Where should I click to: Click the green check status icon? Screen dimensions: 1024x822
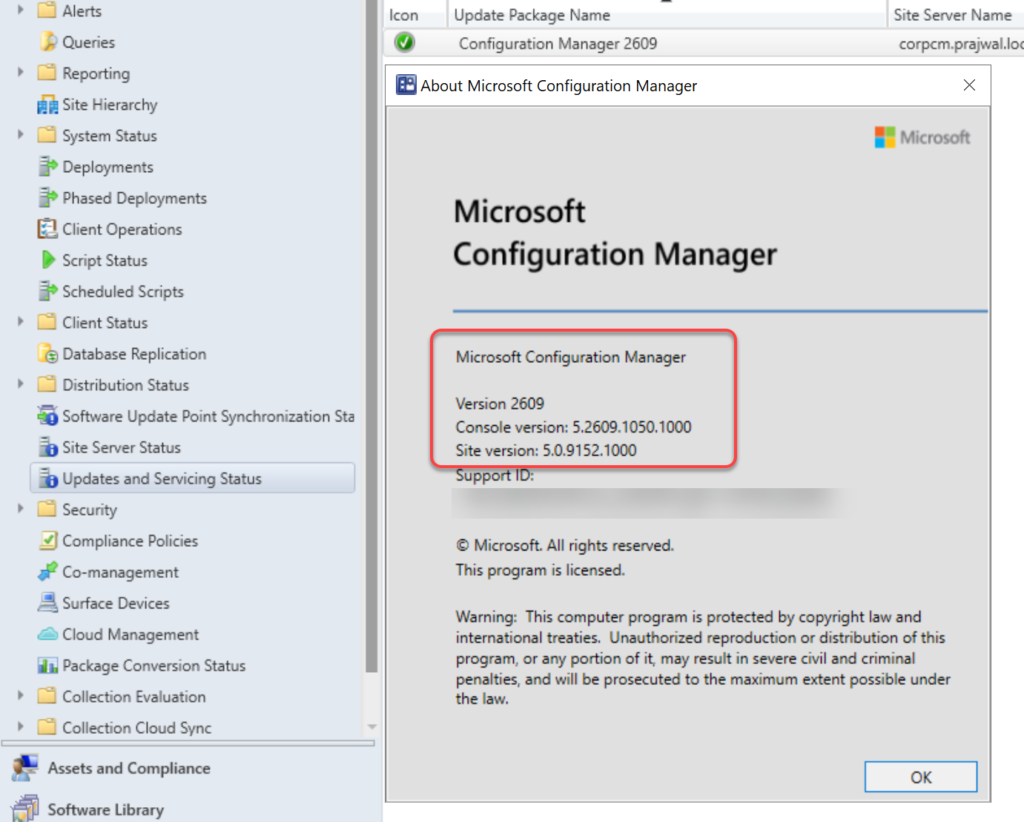coord(404,42)
